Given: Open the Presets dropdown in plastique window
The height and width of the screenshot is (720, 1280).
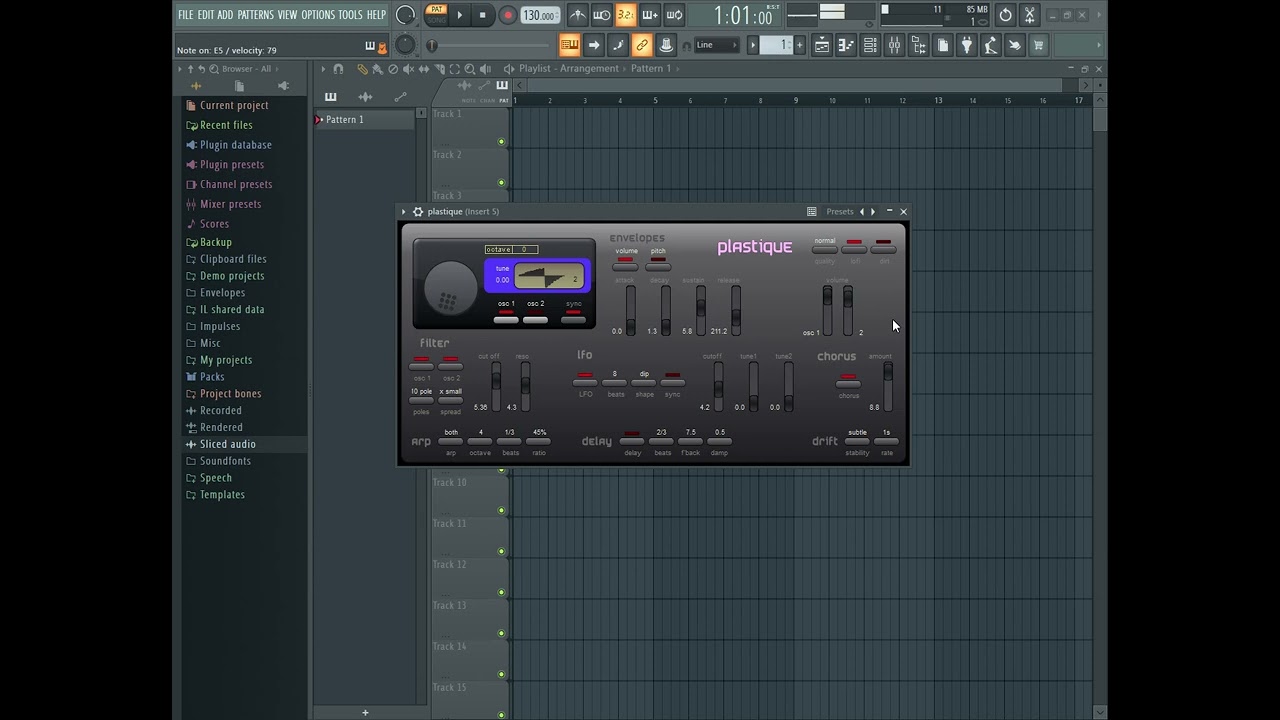Looking at the screenshot, I should [840, 212].
